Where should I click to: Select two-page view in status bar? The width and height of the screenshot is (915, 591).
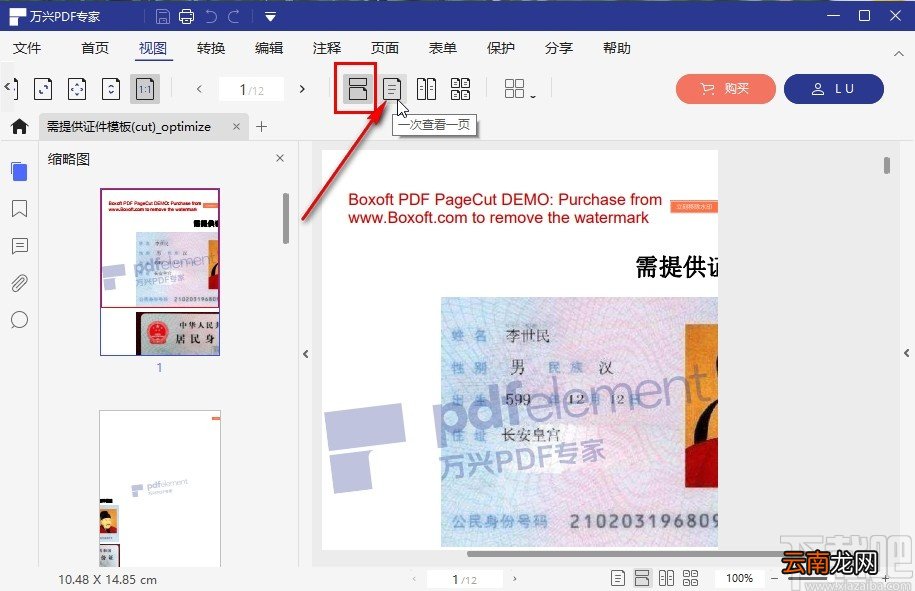pos(666,578)
